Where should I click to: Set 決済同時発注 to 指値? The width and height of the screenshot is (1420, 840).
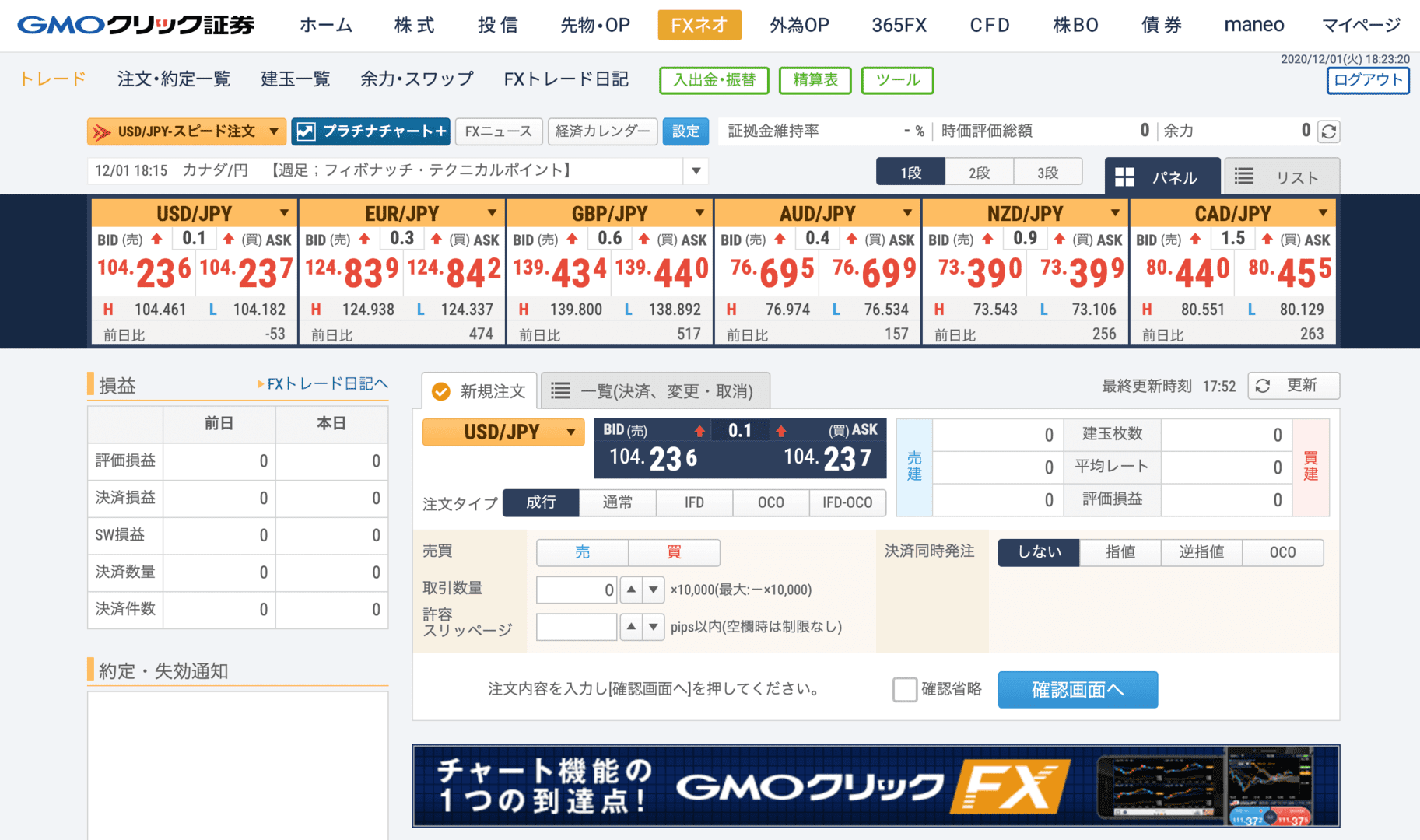(1120, 552)
